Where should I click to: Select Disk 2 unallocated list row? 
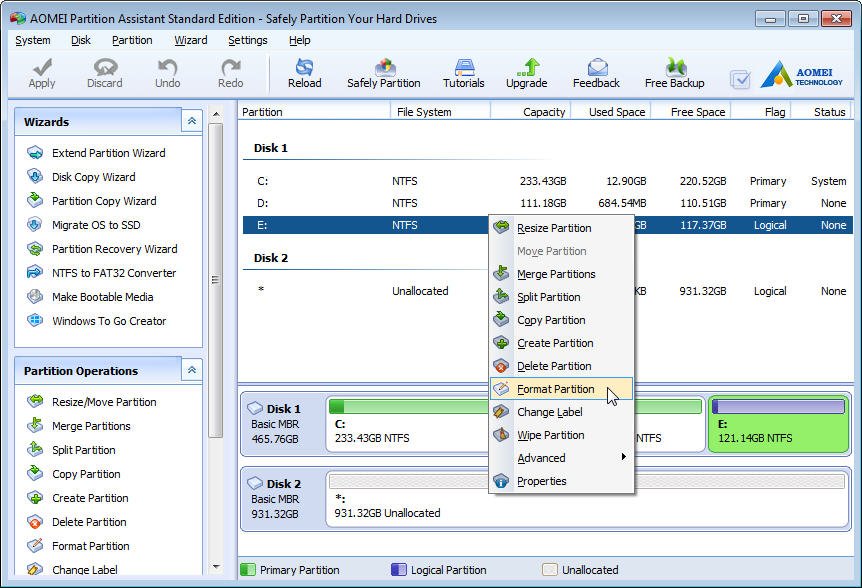coord(548,291)
